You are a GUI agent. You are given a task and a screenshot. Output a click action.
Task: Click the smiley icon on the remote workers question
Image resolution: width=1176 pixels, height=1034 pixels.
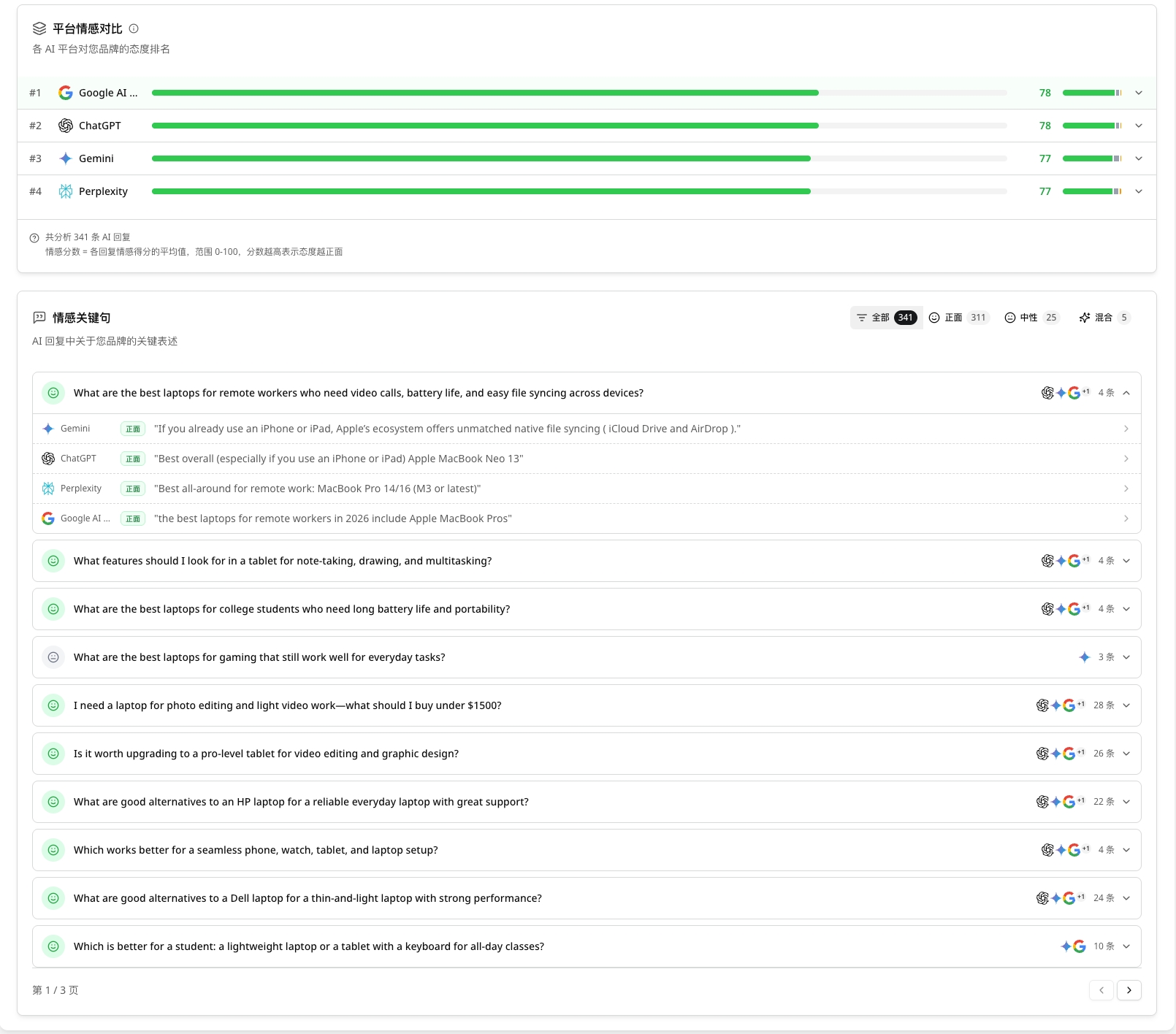coord(53,393)
